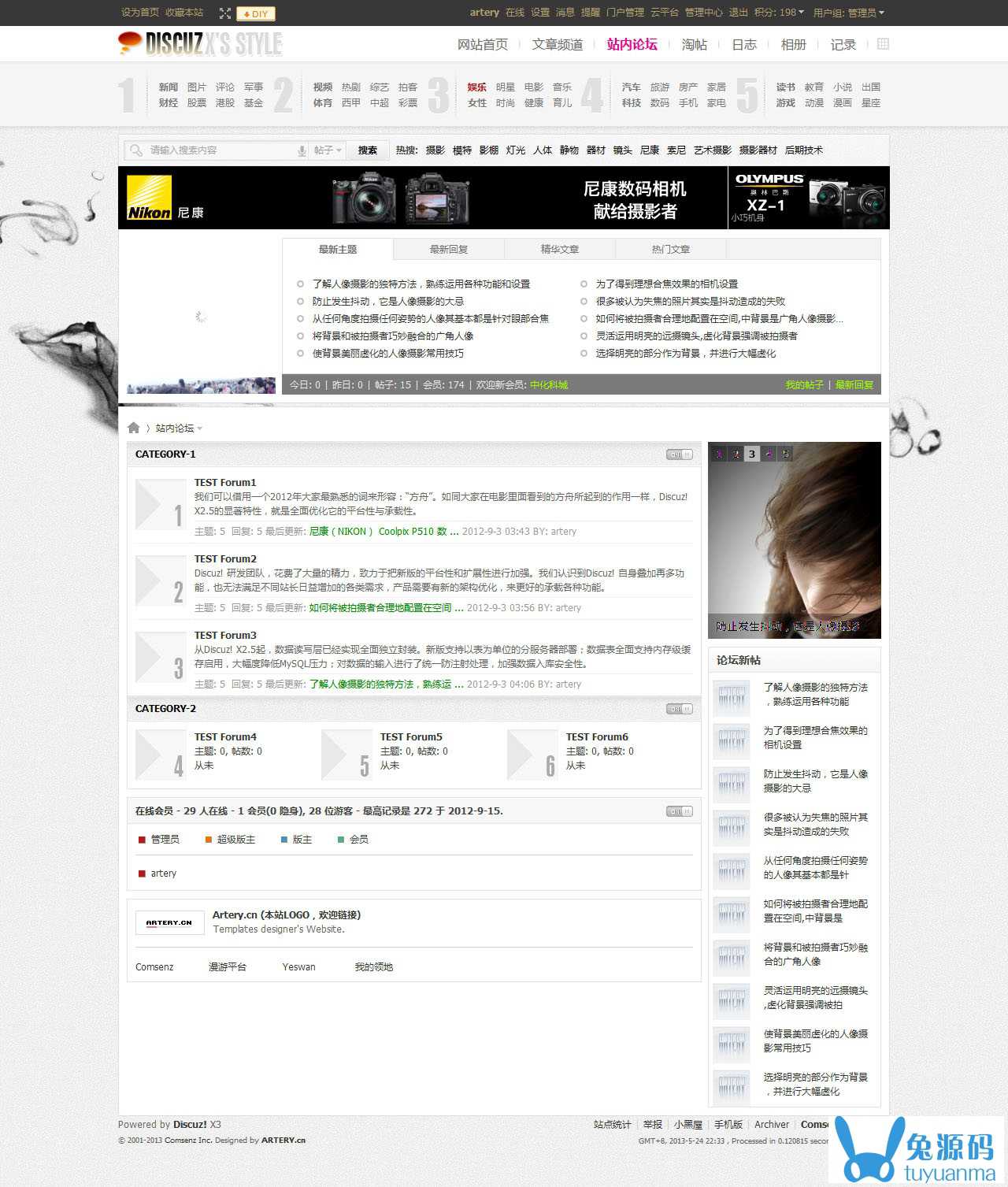This screenshot has width=1008, height=1187.
Task: Click the Discuz X's Style logo
Action: coord(200,44)
